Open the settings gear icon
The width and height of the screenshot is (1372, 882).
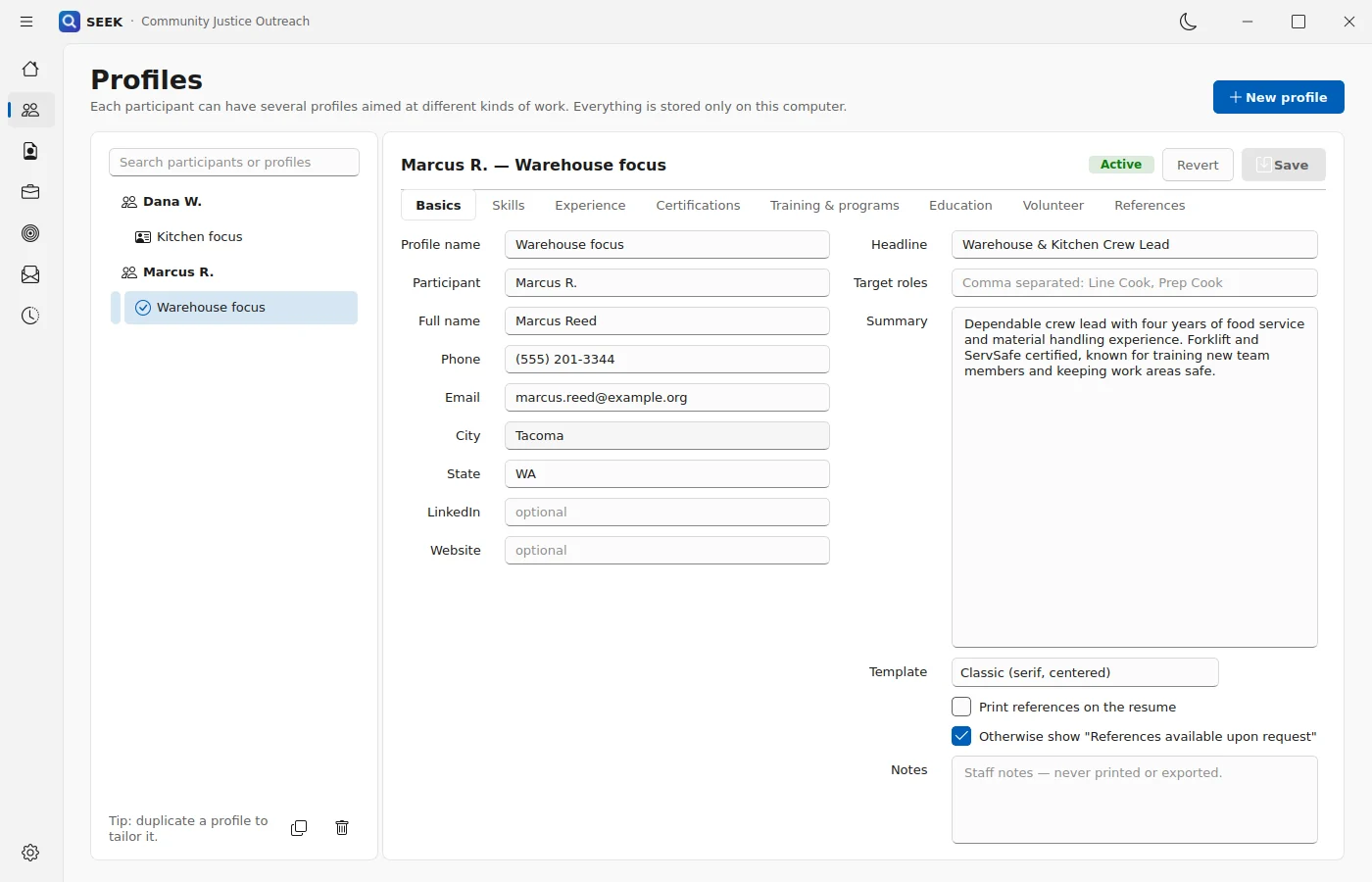[x=30, y=853]
